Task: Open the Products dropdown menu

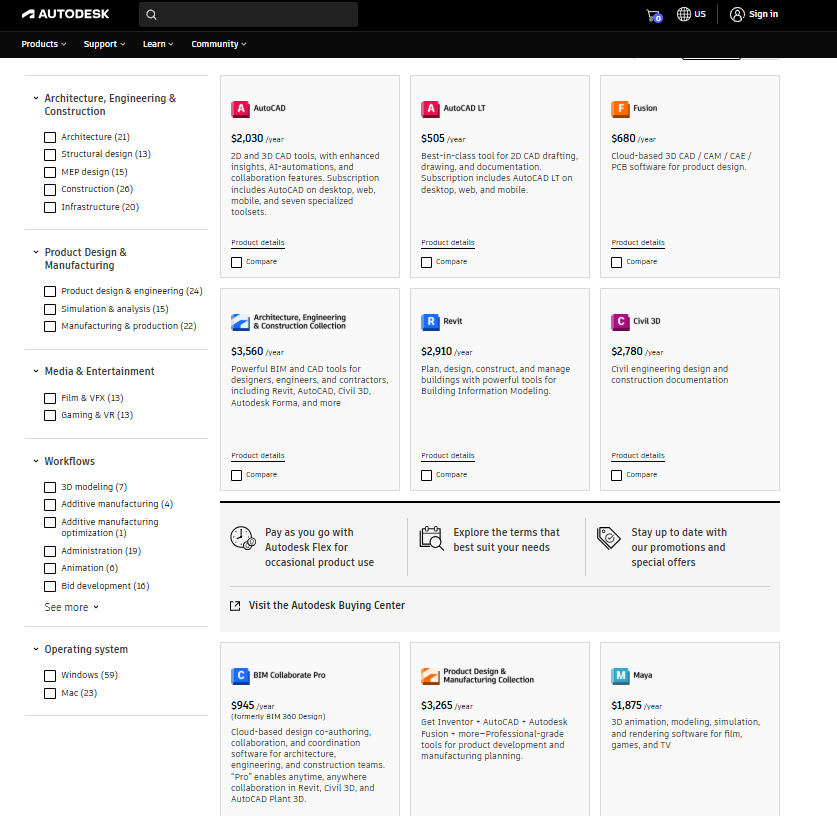Action: [44, 44]
